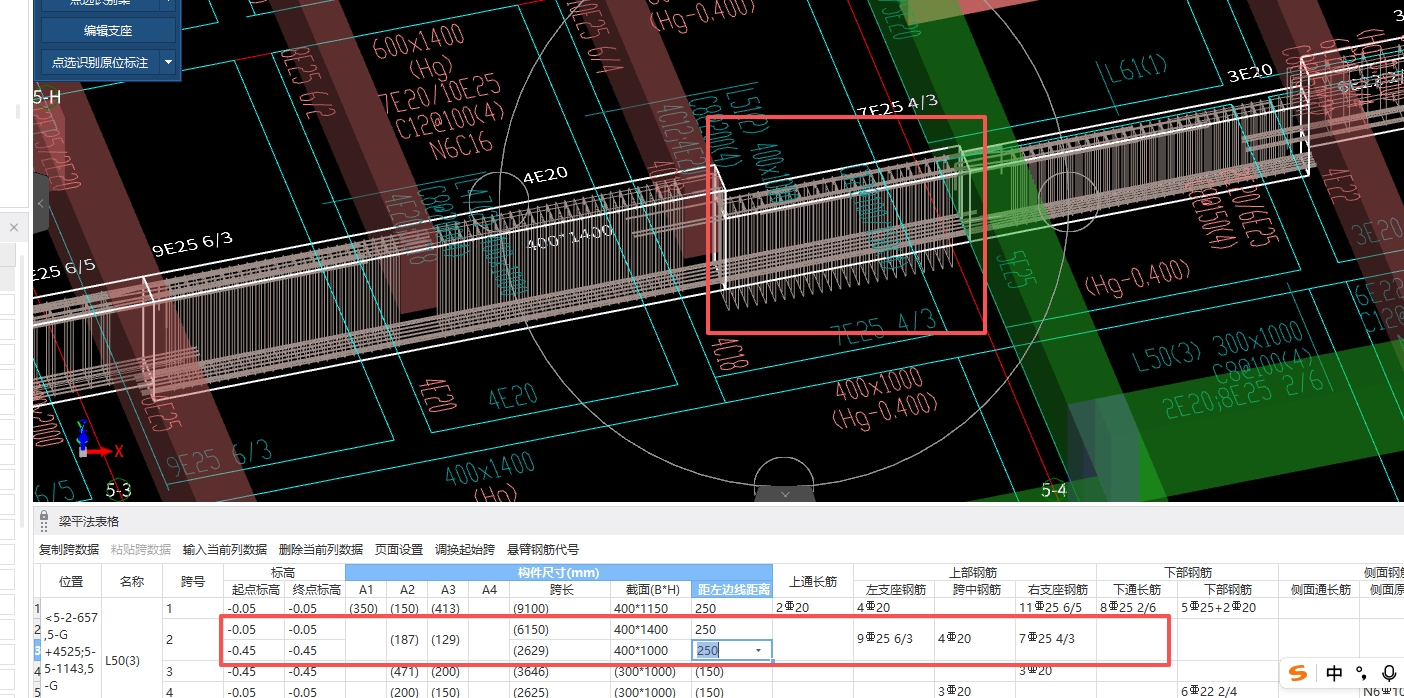The height and width of the screenshot is (698, 1404).
Task: Select the 终点标高 column header
Action: point(316,590)
